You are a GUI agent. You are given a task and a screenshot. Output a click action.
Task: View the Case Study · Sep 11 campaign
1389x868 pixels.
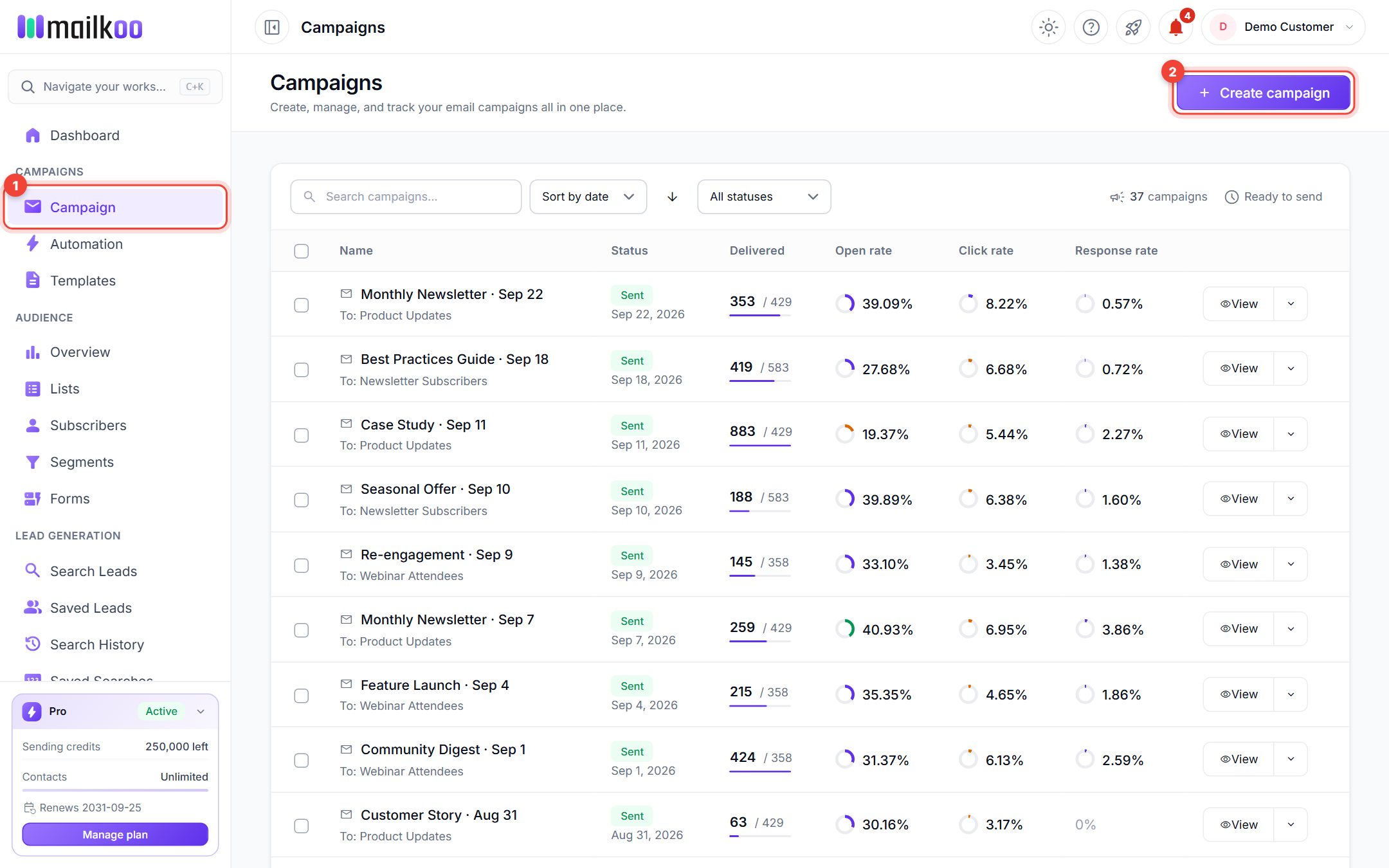pyautogui.click(x=1239, y=434)
